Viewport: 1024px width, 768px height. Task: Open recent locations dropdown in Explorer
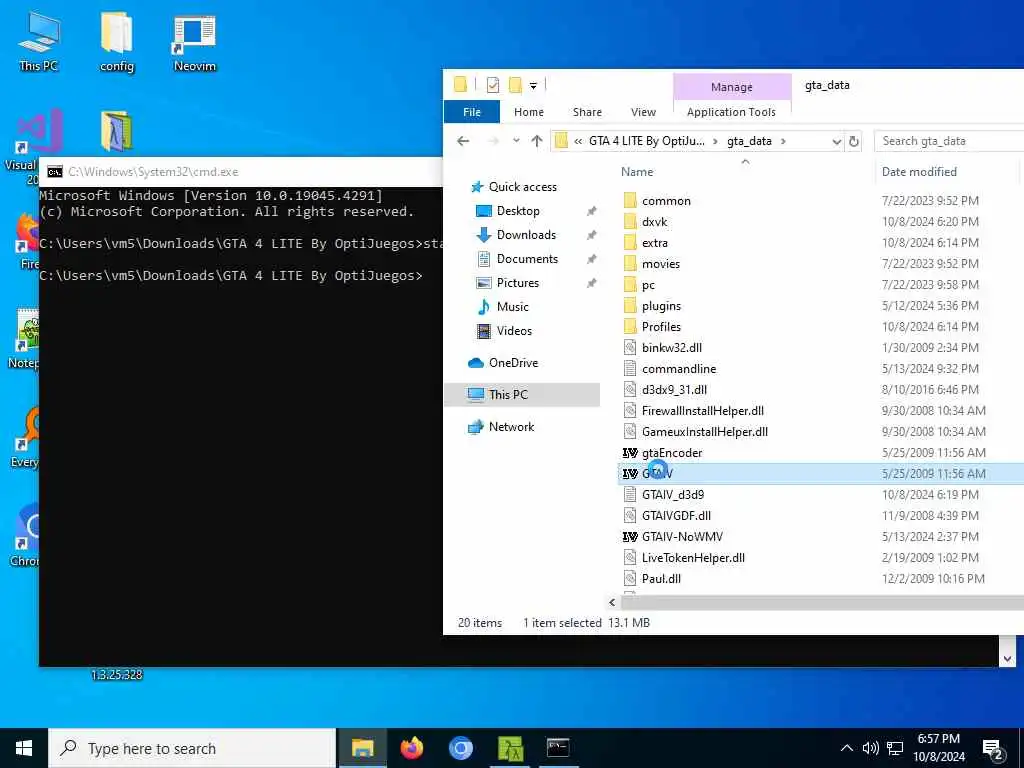[x=516, y=141]
